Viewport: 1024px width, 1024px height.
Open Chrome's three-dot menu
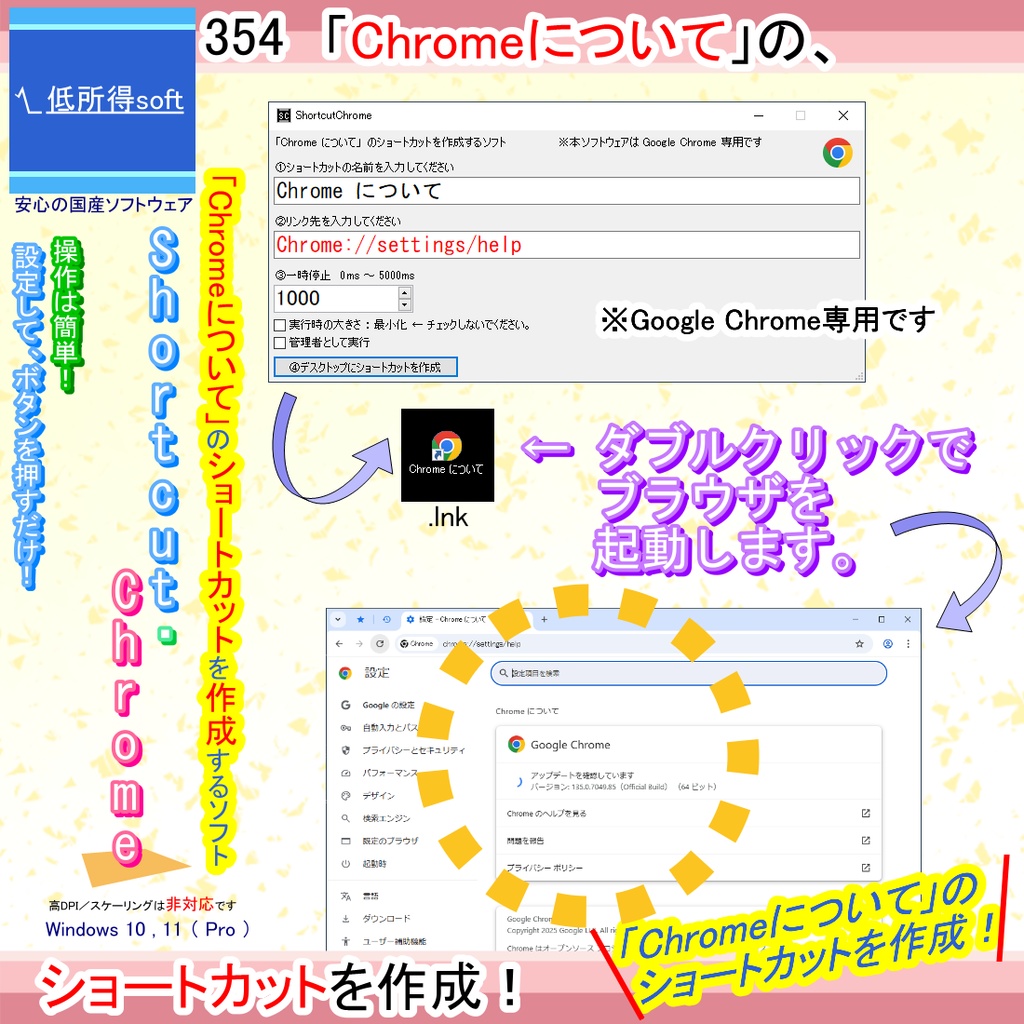(x=908, y=643)
